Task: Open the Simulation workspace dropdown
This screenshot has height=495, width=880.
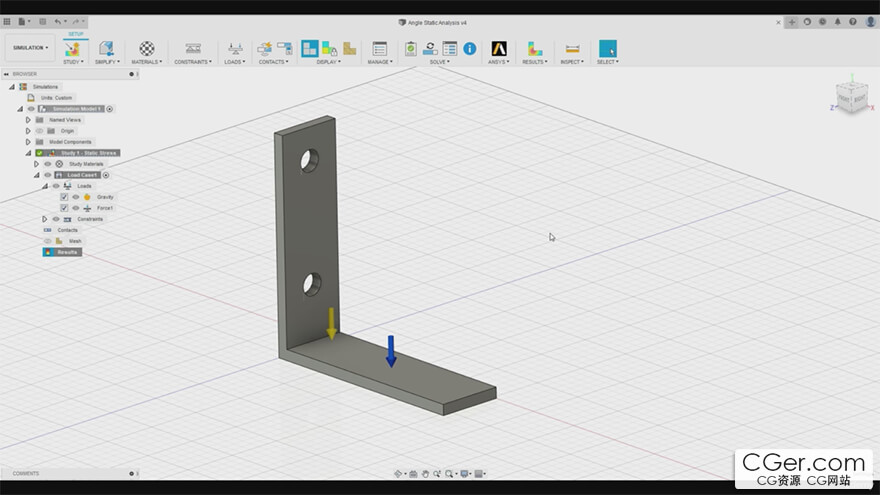Action: [30, 47]
